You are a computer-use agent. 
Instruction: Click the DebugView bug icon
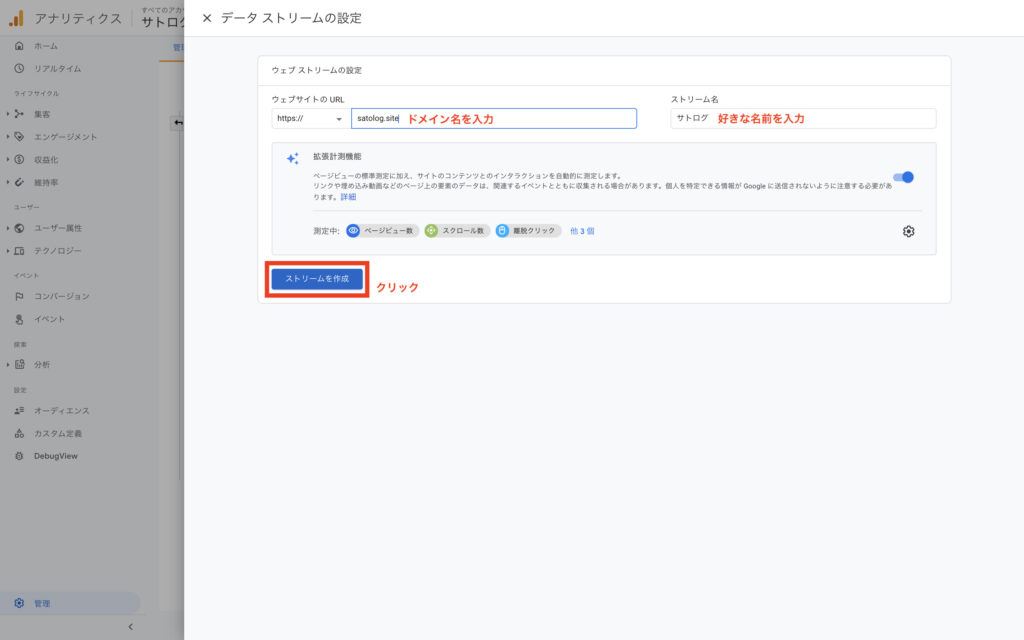[19, 456]
